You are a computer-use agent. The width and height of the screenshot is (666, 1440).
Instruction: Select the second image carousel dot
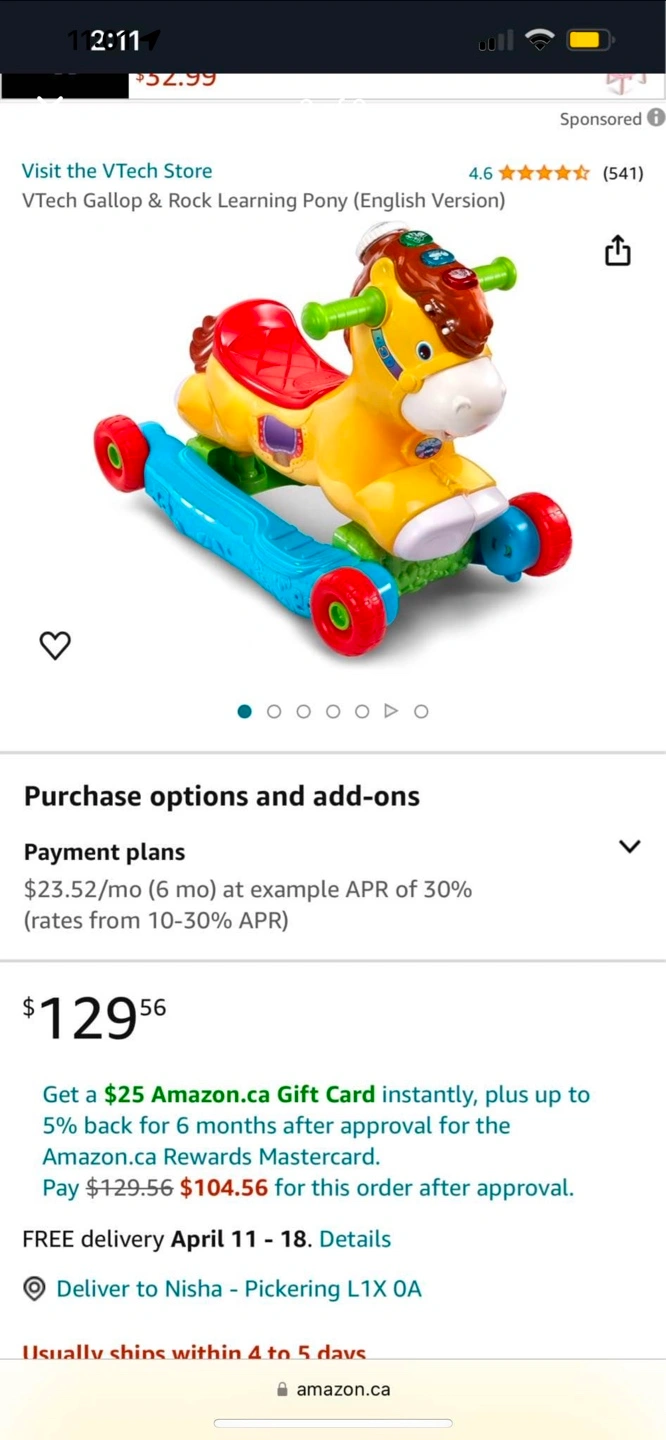click(x=274, y=711)
